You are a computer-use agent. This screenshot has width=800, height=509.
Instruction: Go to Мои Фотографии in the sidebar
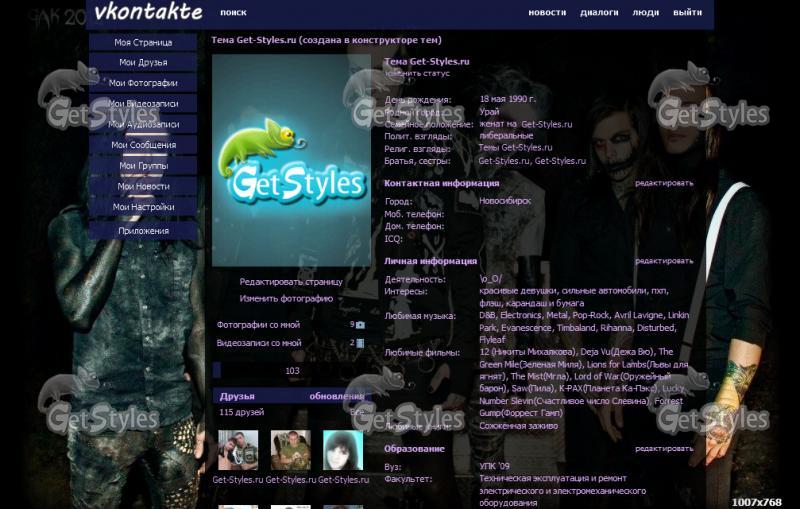coord(143,83)
